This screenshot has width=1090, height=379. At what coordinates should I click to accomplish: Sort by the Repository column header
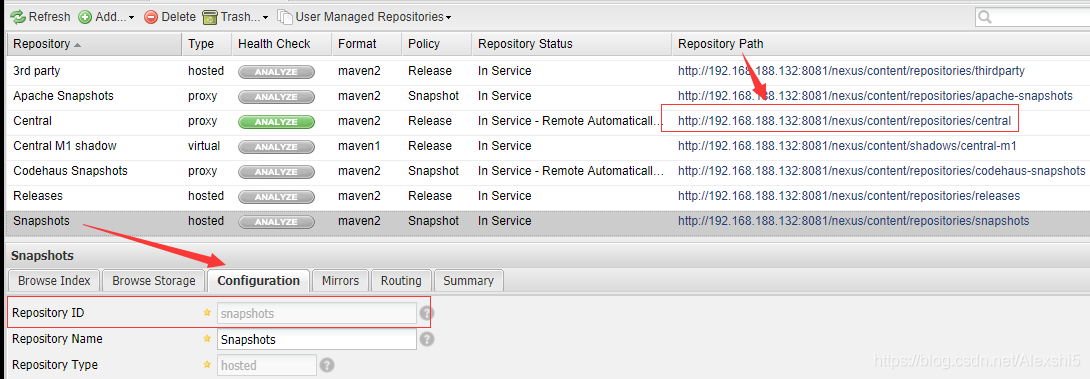click(x=94, y=44)
